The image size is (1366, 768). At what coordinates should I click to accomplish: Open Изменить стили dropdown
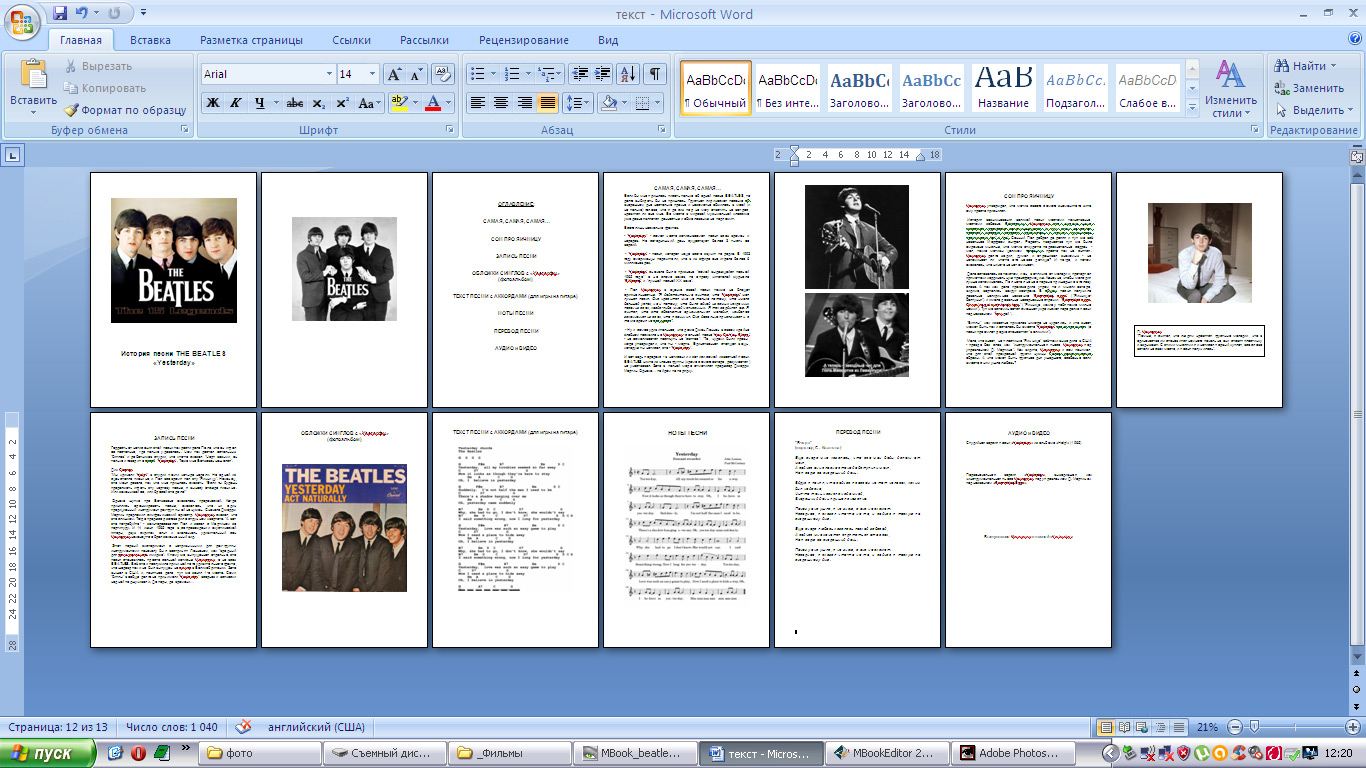pos(1230,88)
